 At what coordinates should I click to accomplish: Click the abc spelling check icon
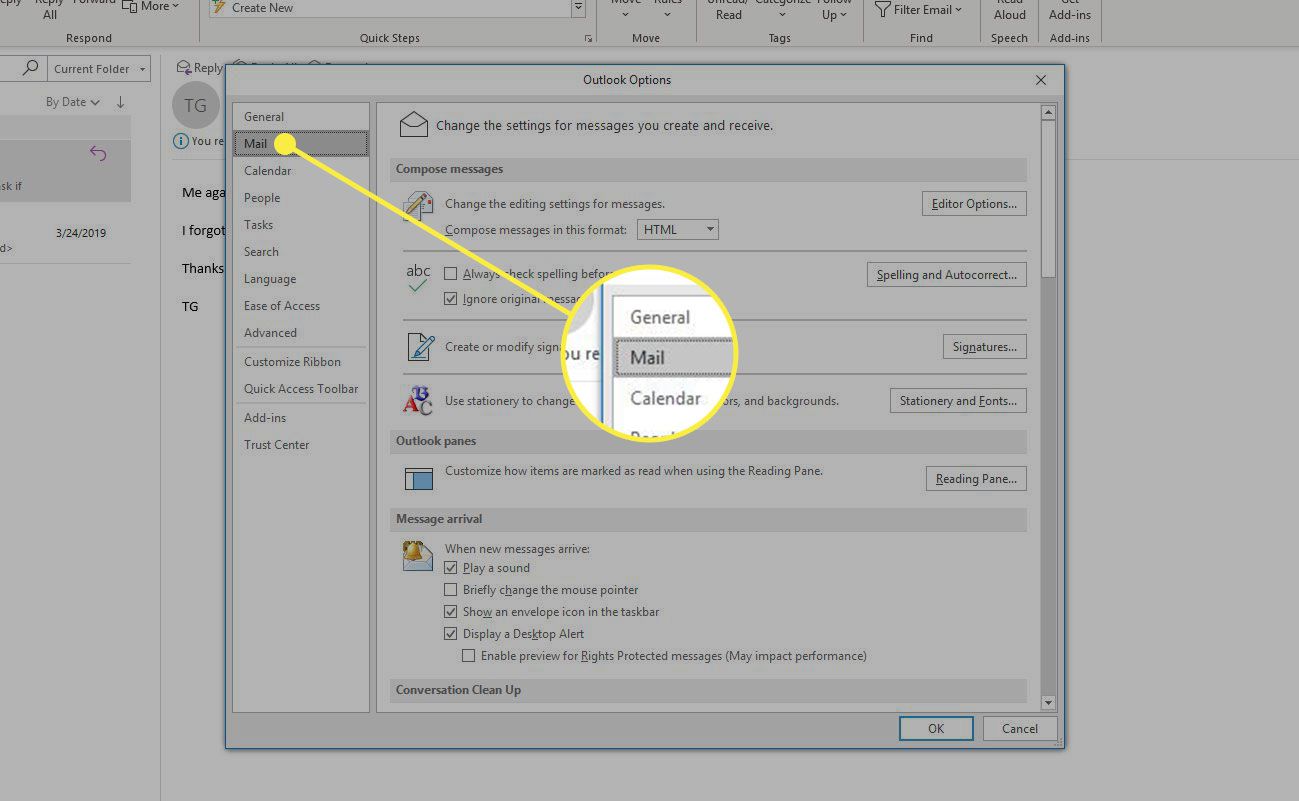pos(418,279)
